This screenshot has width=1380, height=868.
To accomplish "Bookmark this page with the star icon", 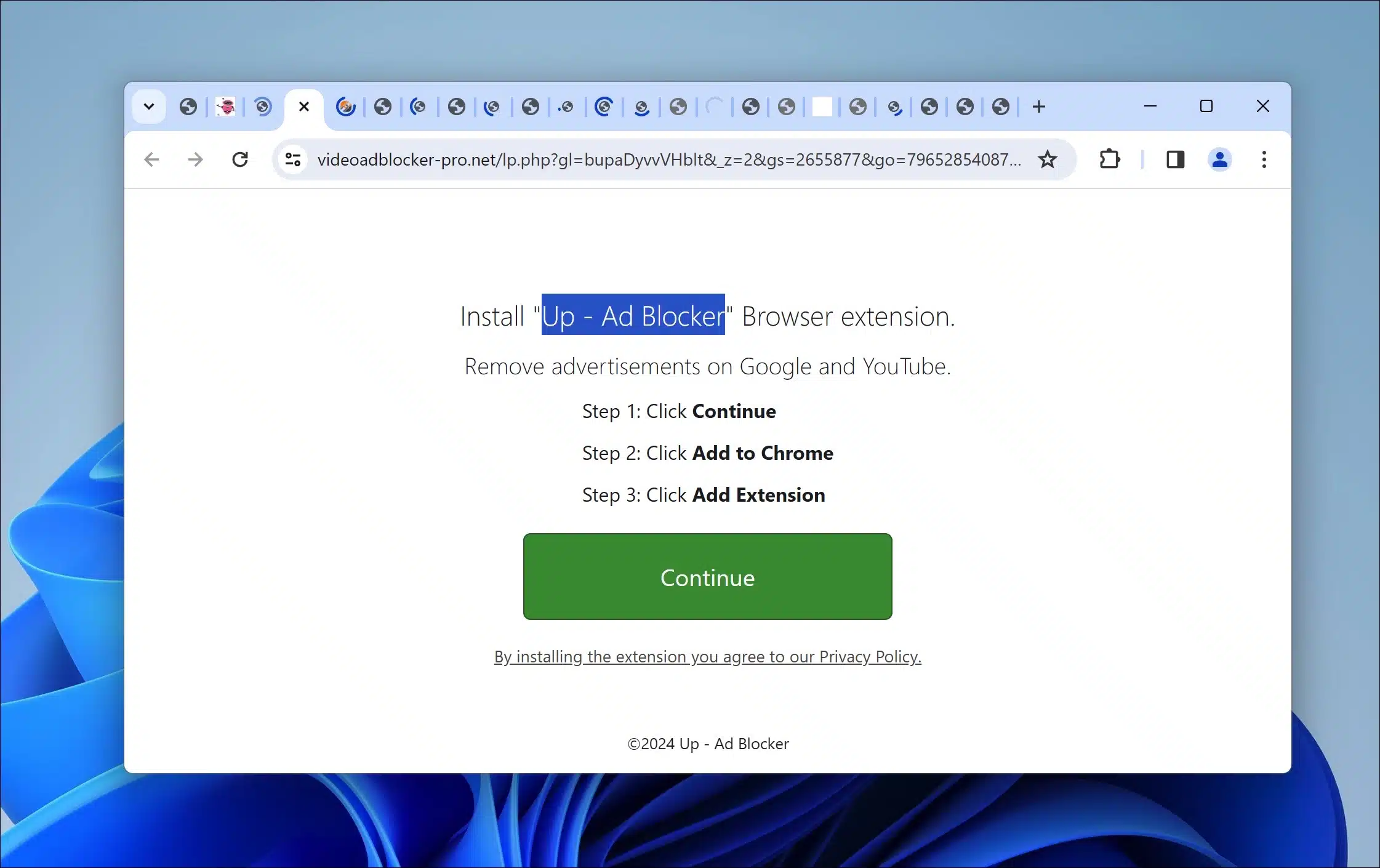I will [x=1048, y=160].
